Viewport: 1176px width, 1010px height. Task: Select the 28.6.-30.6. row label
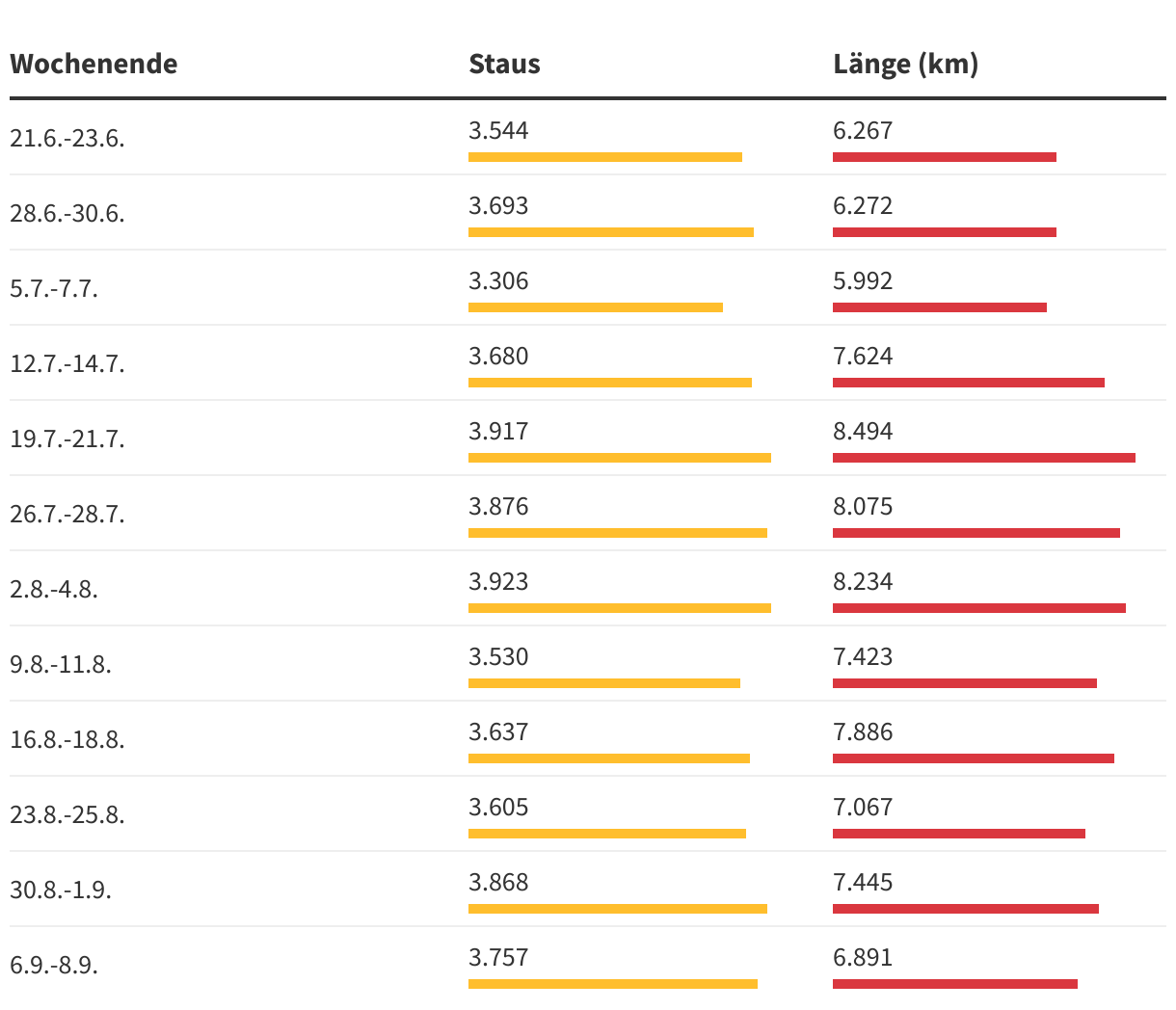point(67,213)
